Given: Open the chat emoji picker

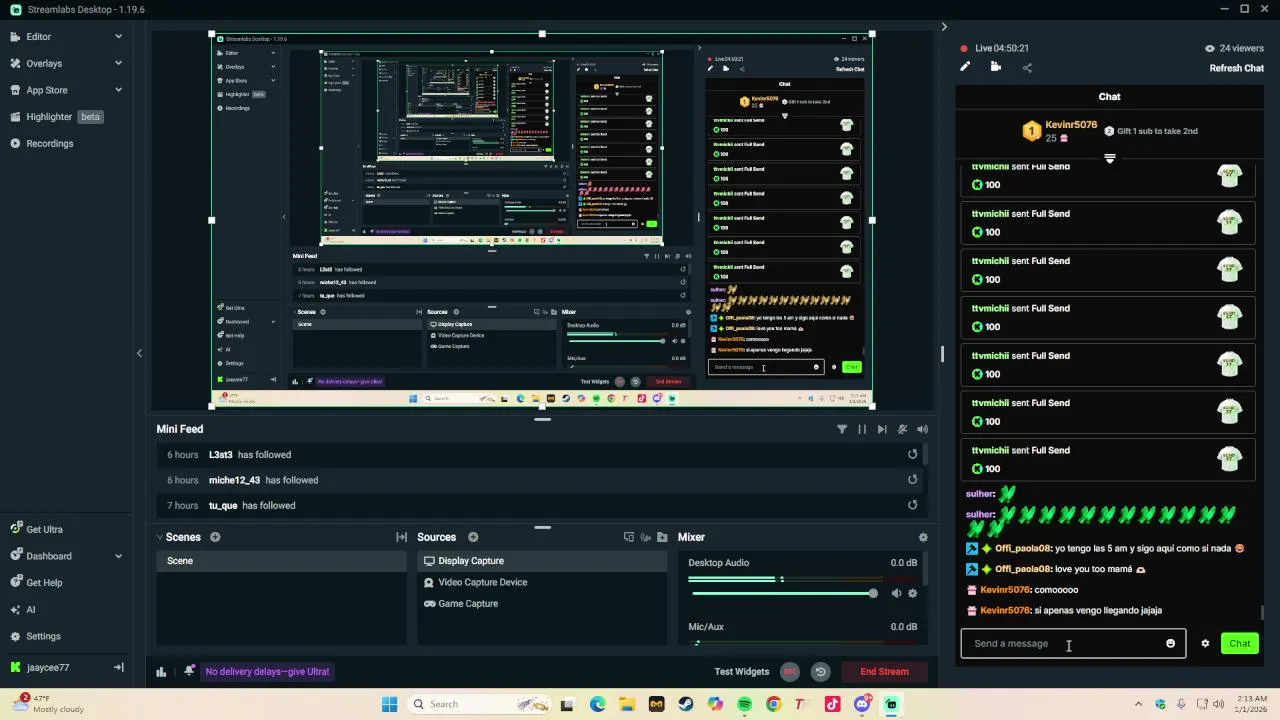Looking at the screenshot, I should 1171,643.
